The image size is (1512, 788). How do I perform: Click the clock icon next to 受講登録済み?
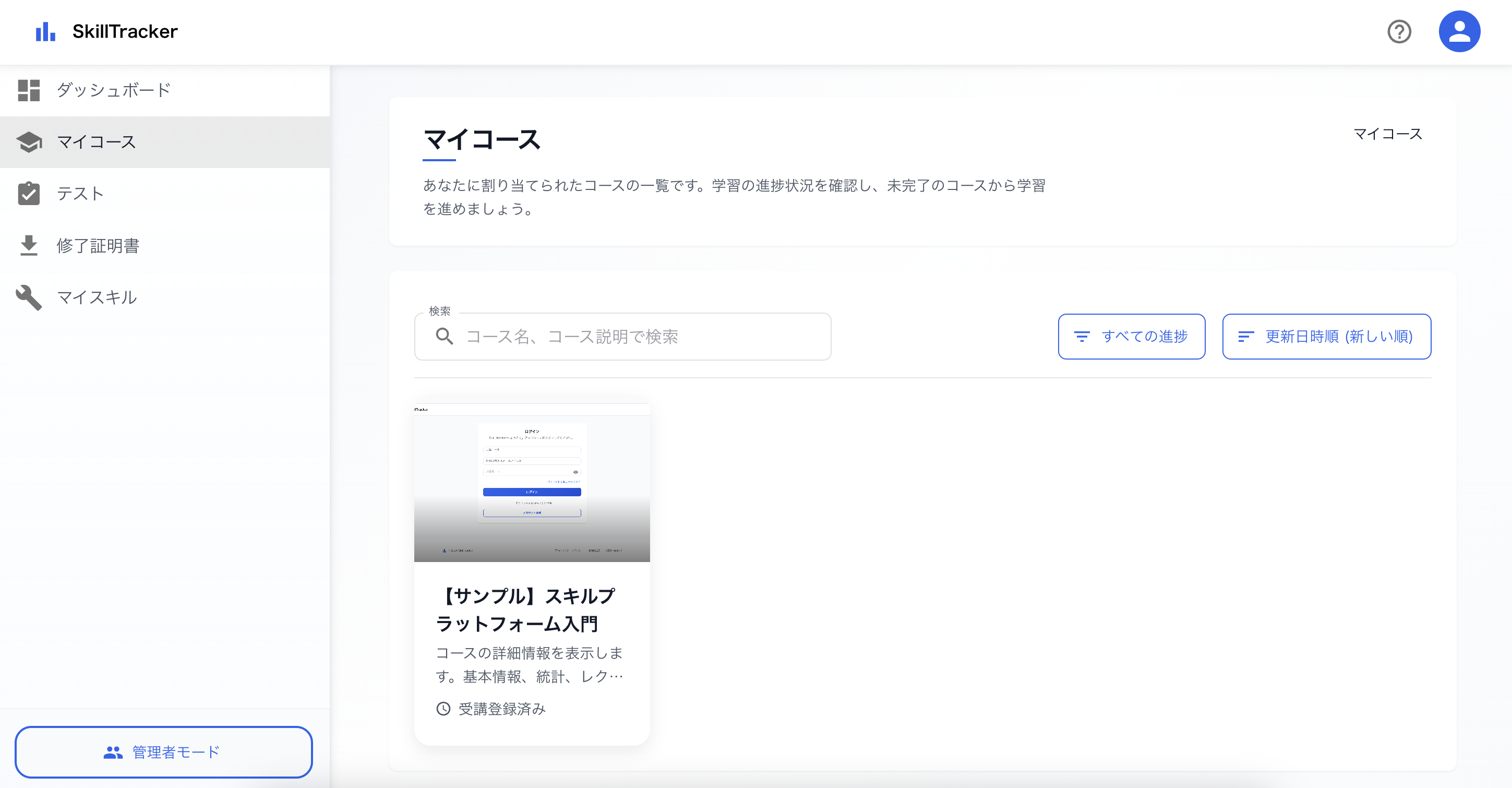pyautogui.click(x=443, y=709)
